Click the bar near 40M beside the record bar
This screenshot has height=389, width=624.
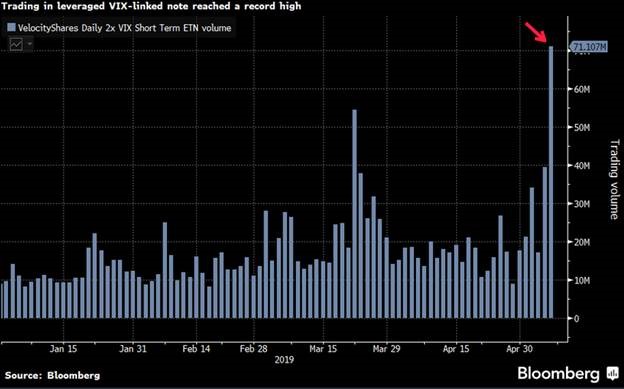tap(545, 242)
